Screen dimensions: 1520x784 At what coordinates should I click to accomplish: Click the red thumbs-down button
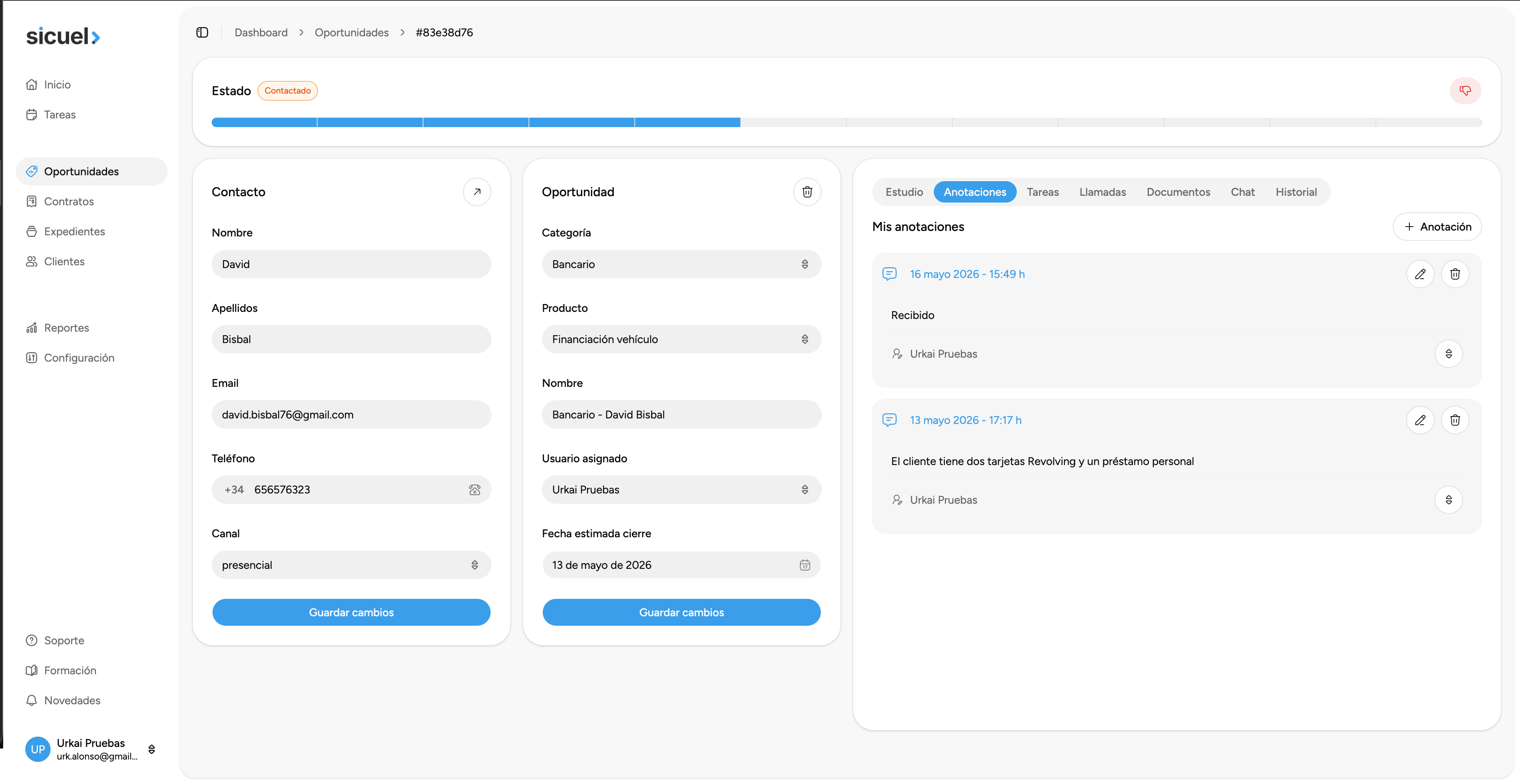tap(1465, 91)
